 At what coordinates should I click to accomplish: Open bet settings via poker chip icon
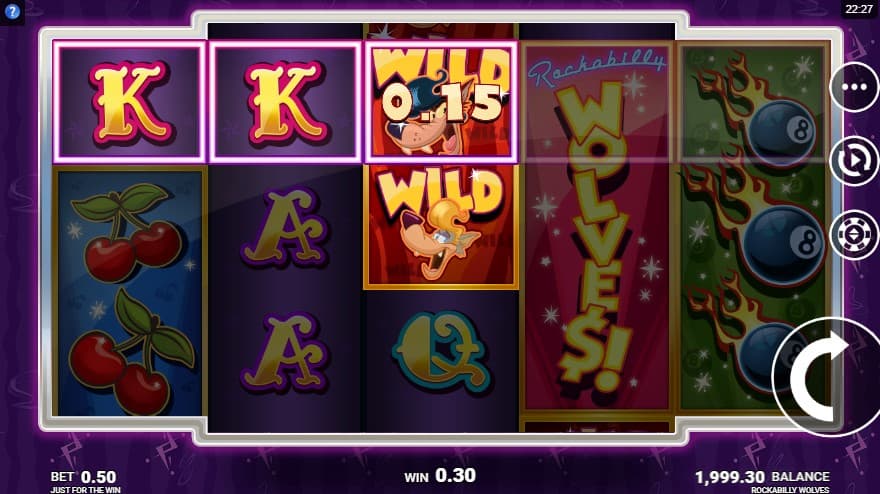click(854, 235)
